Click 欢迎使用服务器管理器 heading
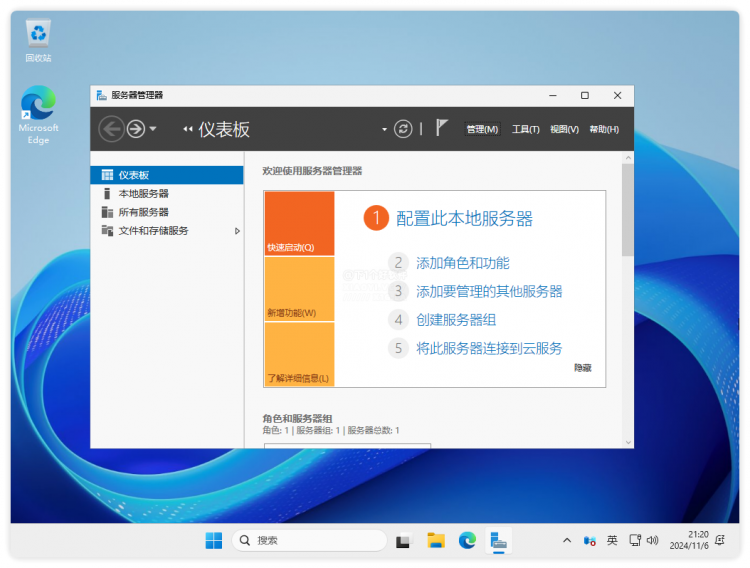This screenshot has width=750, height=568. pos(312,171)
